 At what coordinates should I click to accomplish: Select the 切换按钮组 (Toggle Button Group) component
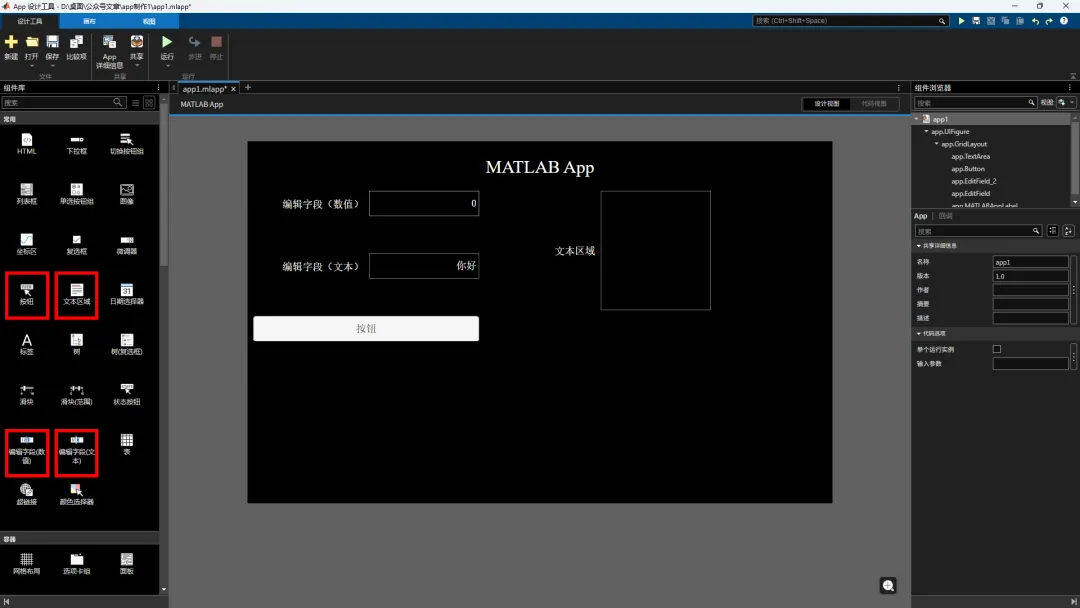click(127, 144)
